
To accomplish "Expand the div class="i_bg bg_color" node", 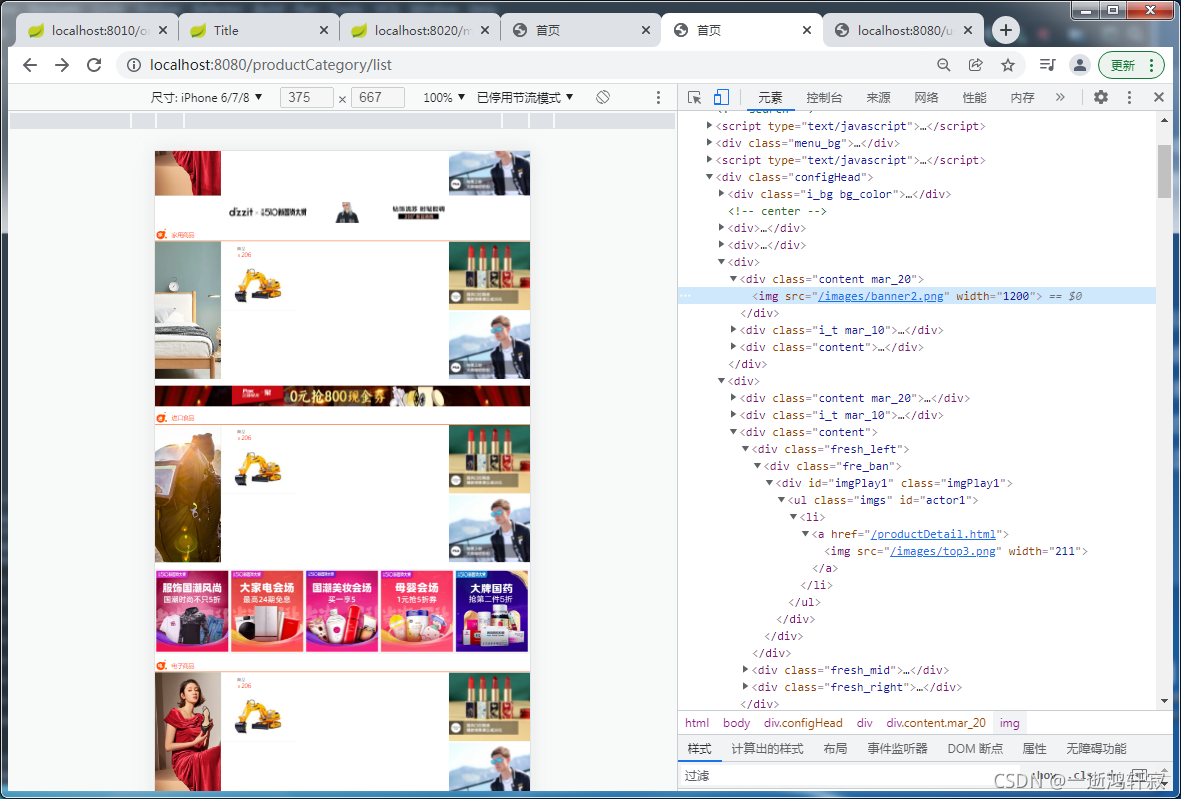I will click(x=722, y=194).
